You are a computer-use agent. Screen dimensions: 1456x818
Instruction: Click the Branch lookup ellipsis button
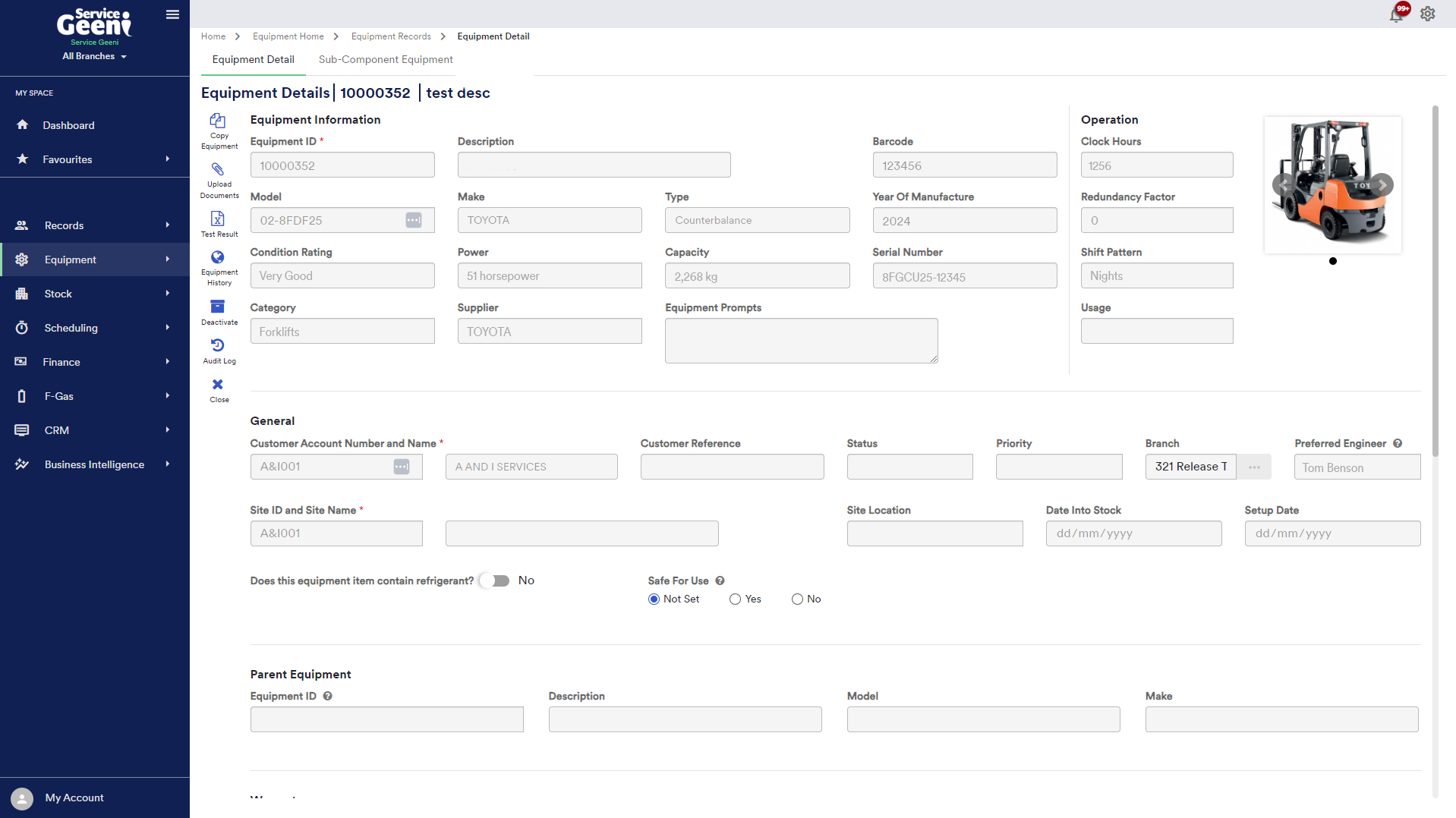point(1254,467)
